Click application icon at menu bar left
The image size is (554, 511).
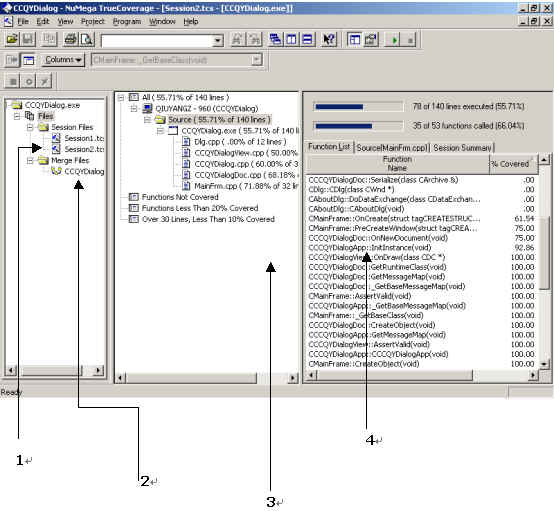tap(7, 22)
